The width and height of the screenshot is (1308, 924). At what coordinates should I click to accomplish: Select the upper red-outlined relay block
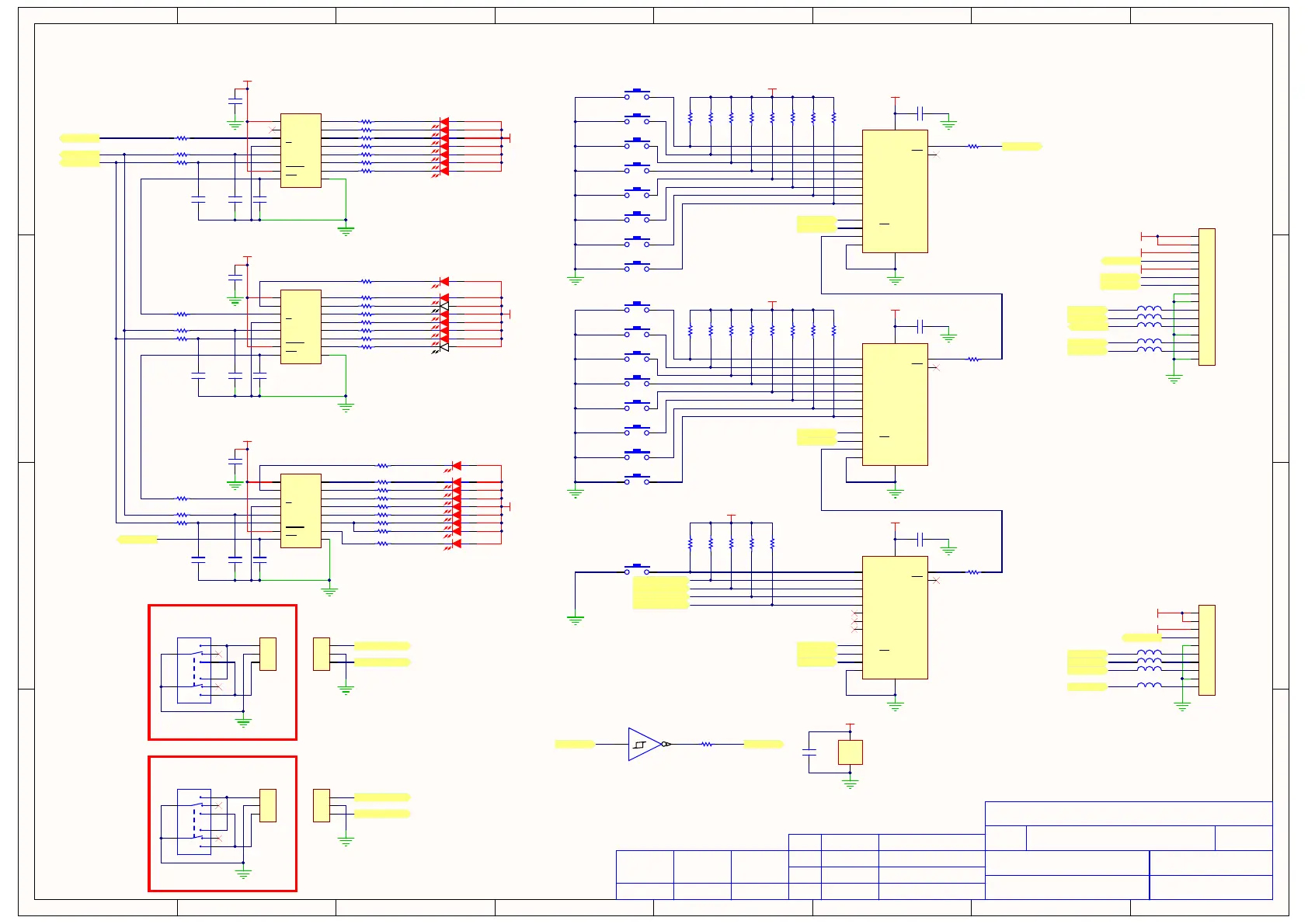tap(222, 672)
